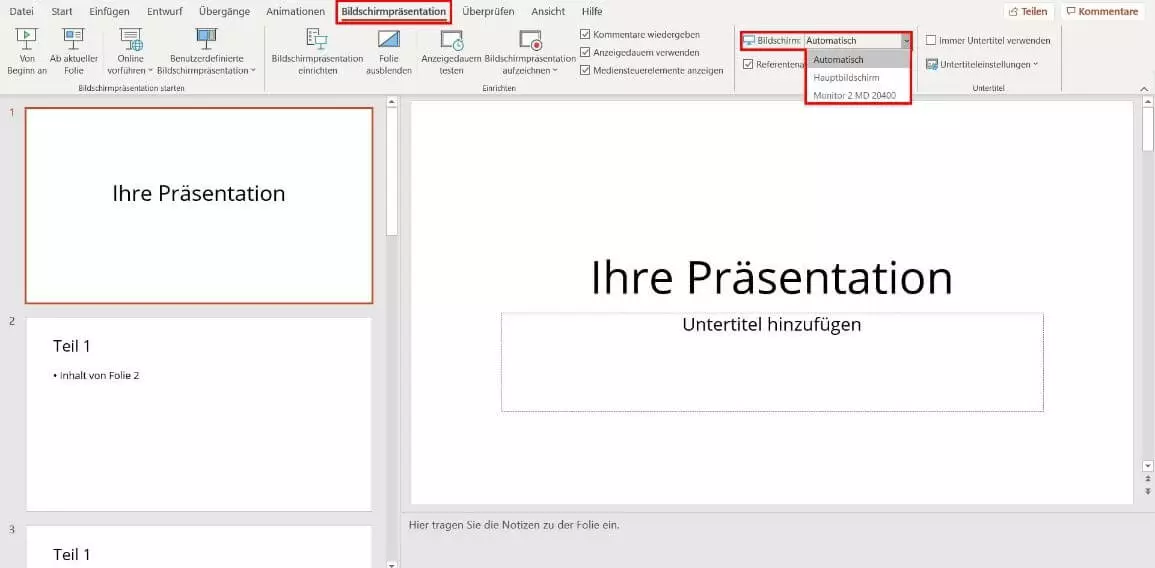The image size is (1155, 568).
Task: Click the 'Ab aktueller Folie' icon
Action: [74, 39]
